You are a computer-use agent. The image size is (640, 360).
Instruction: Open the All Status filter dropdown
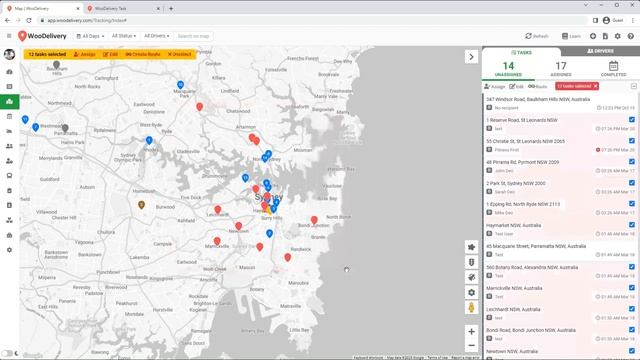[x=124, y=36]
